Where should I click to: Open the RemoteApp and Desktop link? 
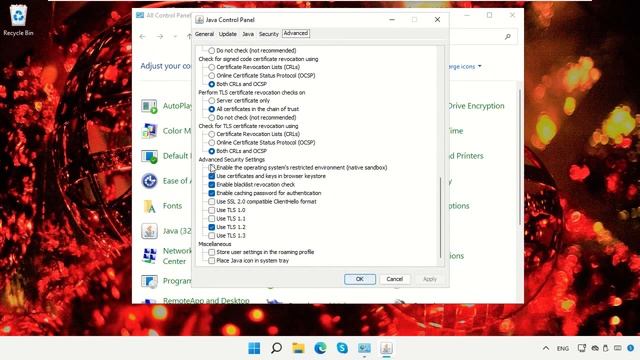206,301
